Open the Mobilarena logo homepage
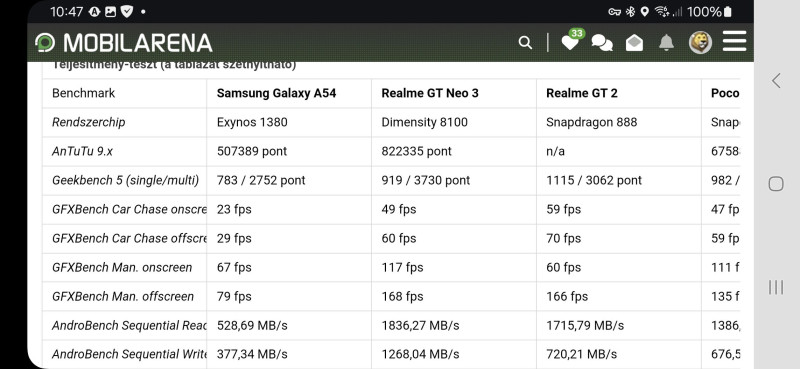Screen dimensions: 800x369 point(123,43)
